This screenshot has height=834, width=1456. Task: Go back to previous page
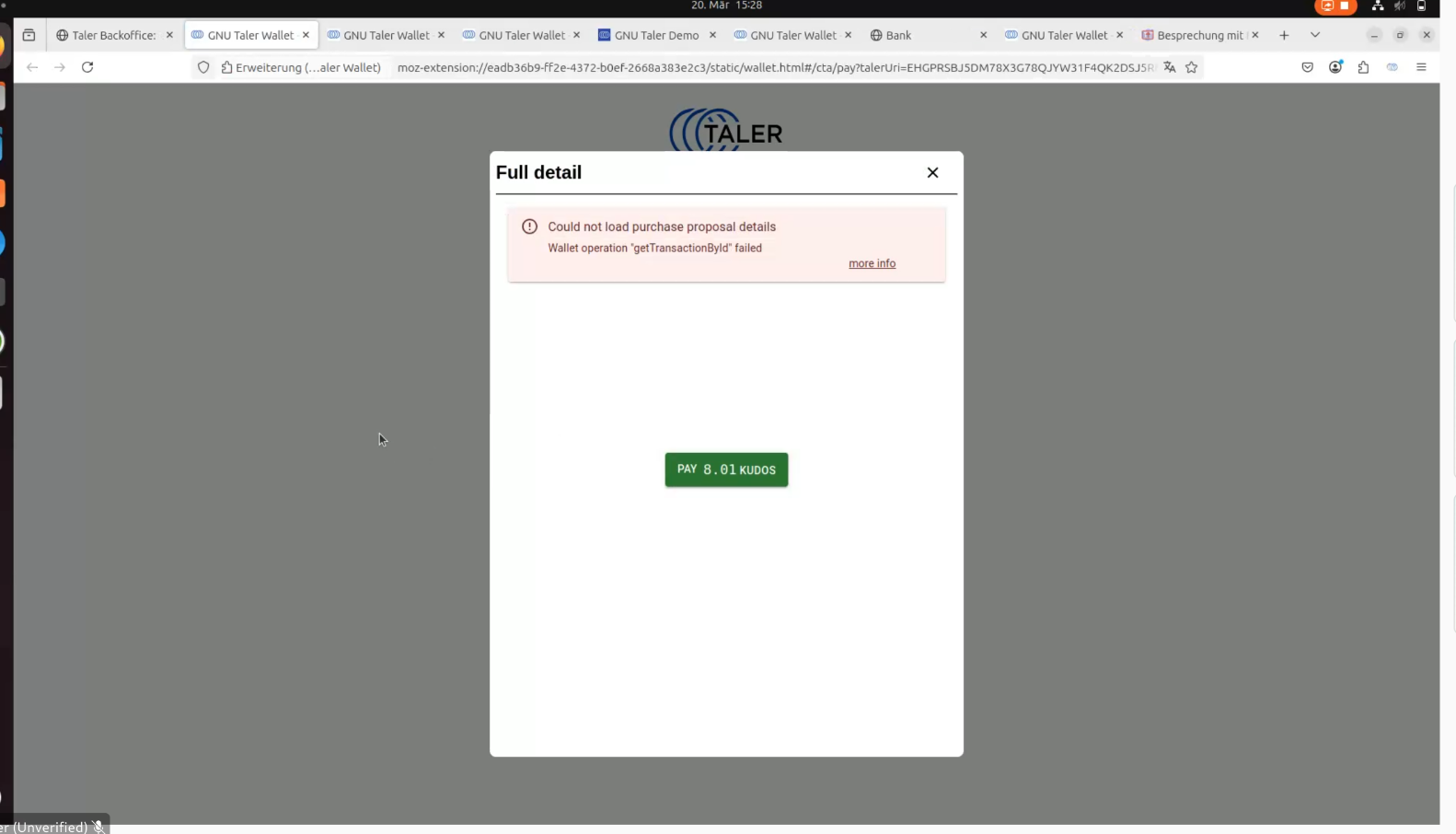(x=32, y=67)
